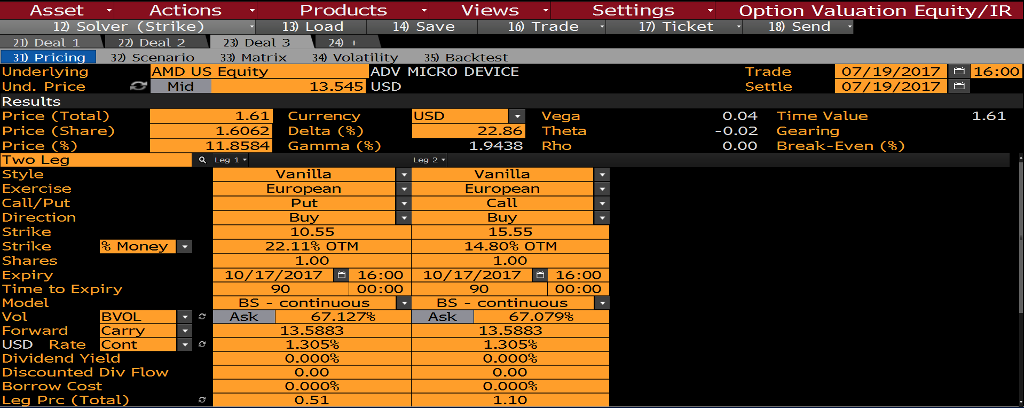Click the Delta (%) 22.86 field

[x=468, y=131]
